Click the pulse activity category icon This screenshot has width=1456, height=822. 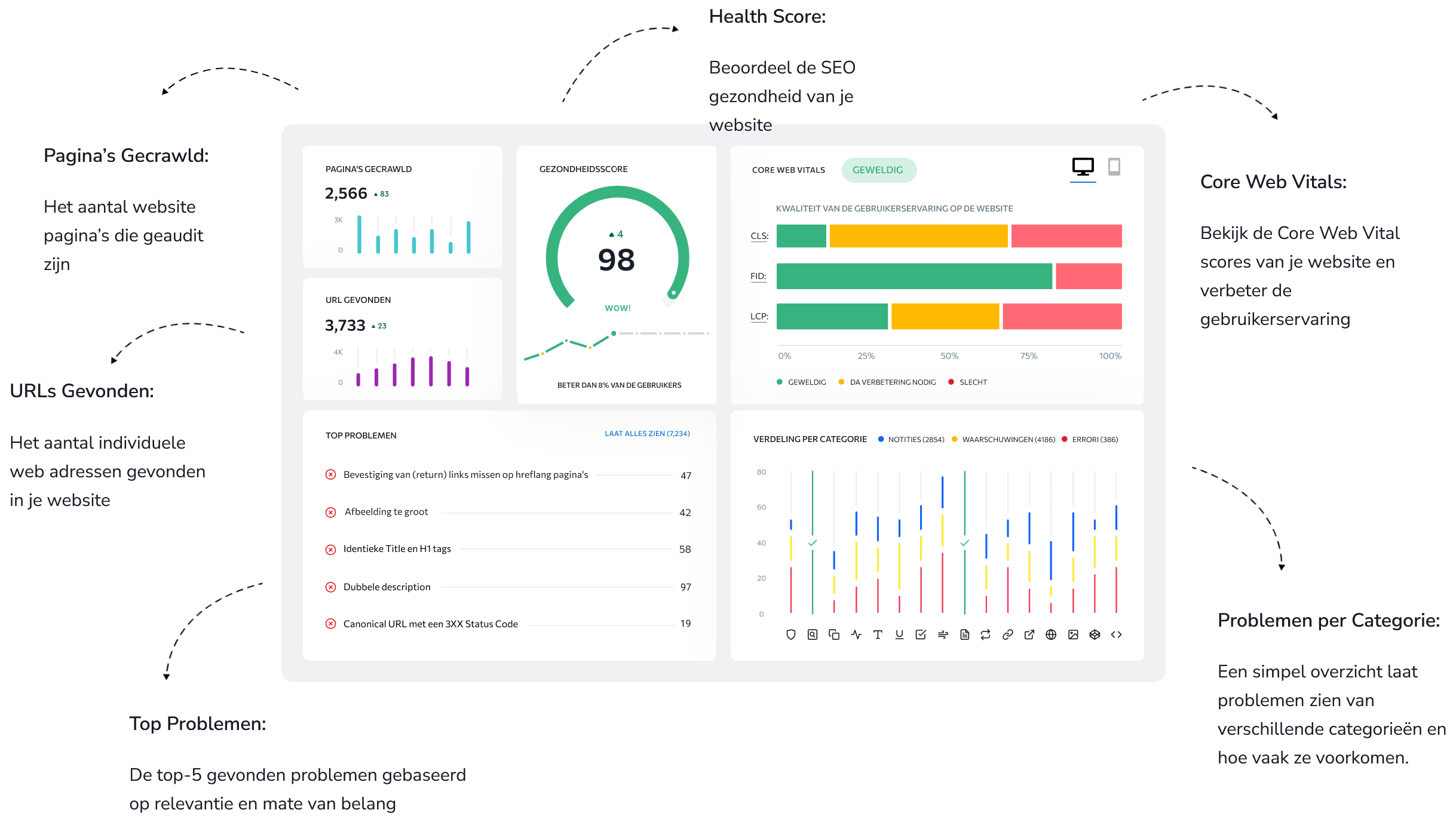pyautogui.click(x=856, y=634)
